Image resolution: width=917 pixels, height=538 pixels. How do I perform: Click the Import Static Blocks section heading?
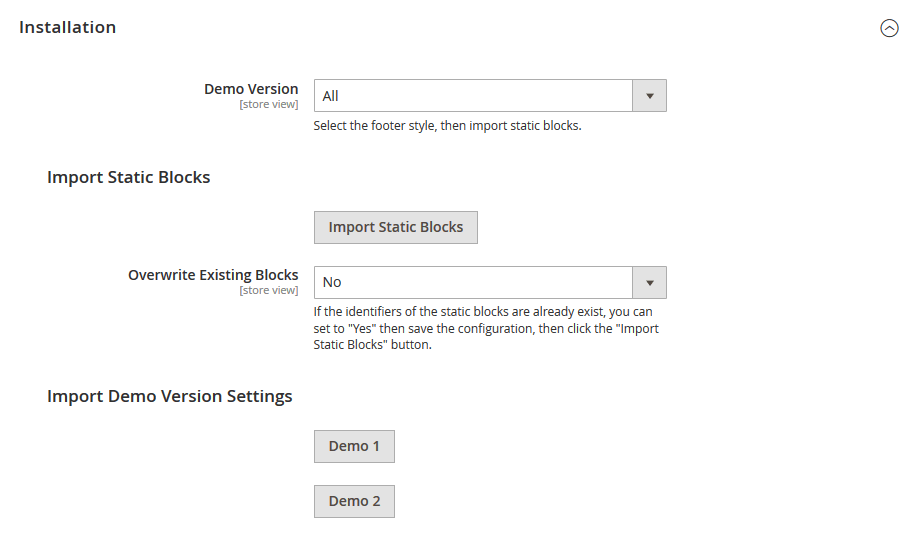tap(128, 177)
